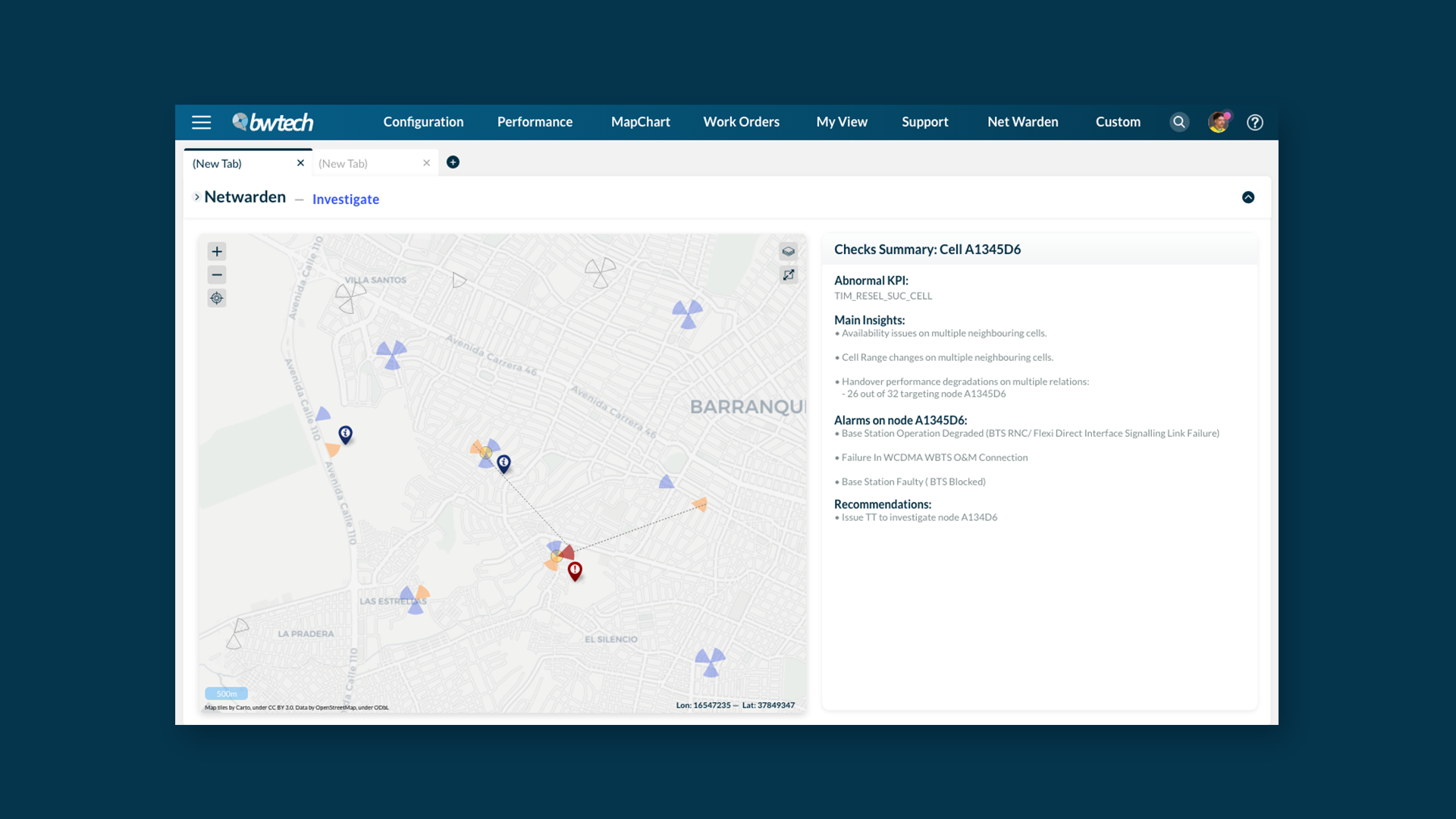
Task: Recenter map with locate target icon
Action: (217, 298)
